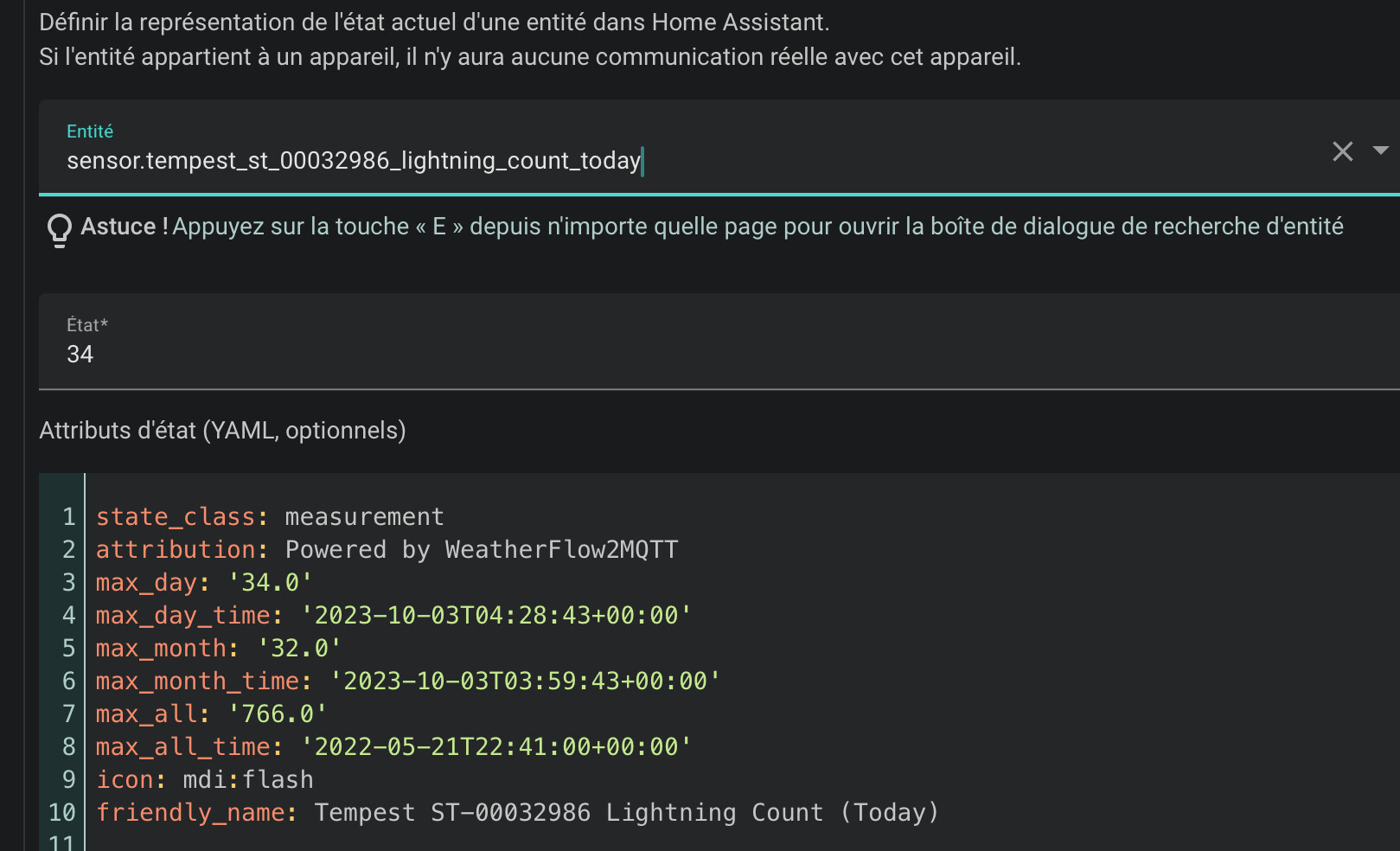Click the mdi:flash icon attribute value
Screen dimensions: 1400x851
tap(247, 779)
